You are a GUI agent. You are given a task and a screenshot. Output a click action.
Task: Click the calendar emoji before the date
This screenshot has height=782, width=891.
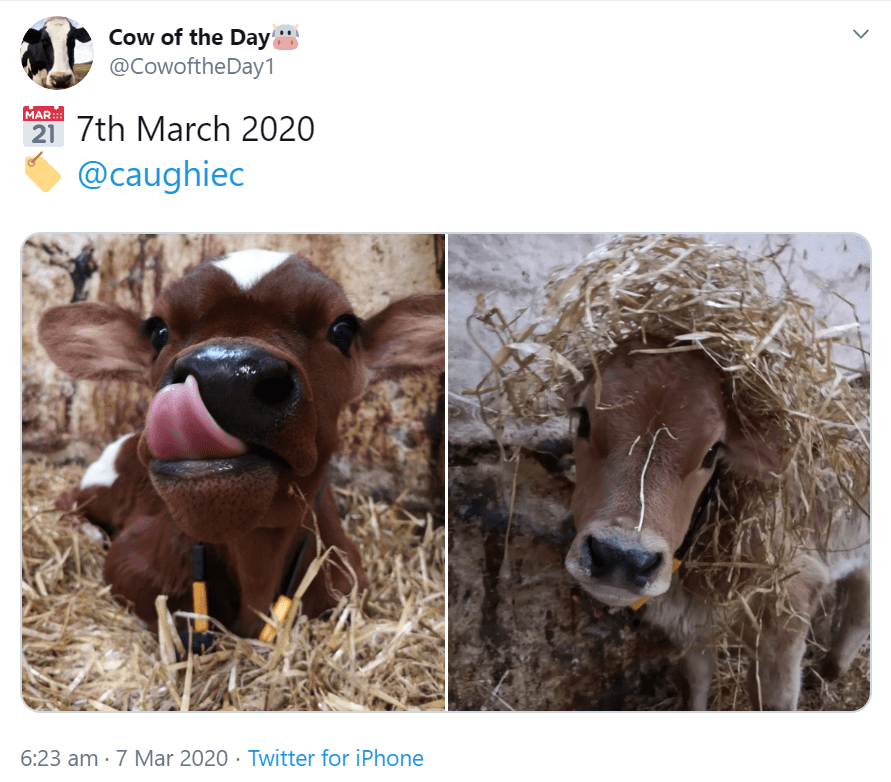[x=43, y=127]
